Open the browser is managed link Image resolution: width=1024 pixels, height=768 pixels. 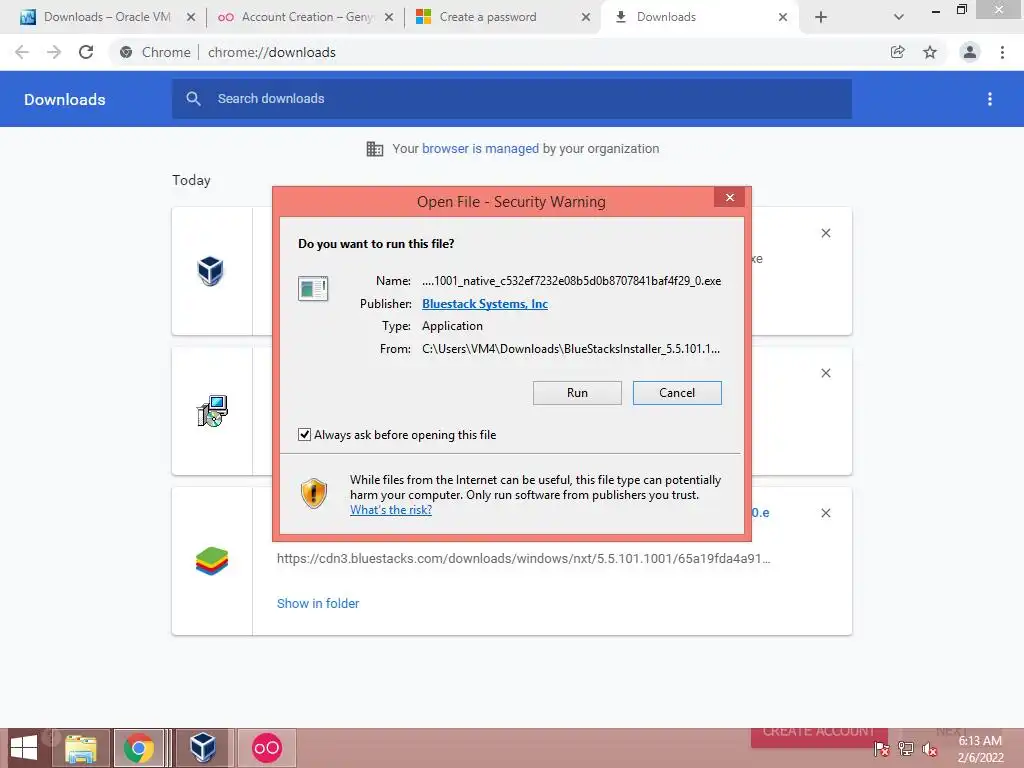480,149
